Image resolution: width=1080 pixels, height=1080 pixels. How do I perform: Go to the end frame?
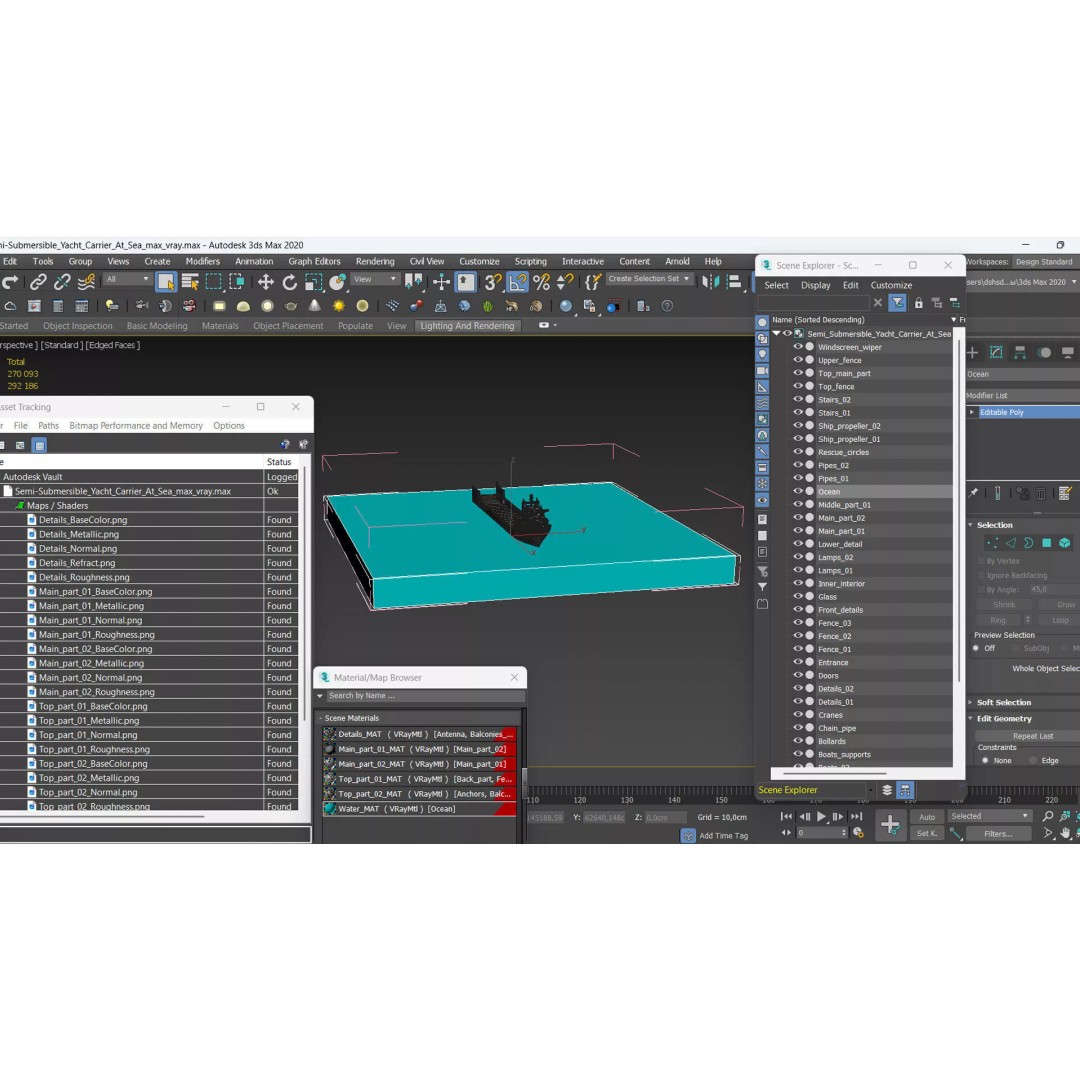(x=856, y=817)
